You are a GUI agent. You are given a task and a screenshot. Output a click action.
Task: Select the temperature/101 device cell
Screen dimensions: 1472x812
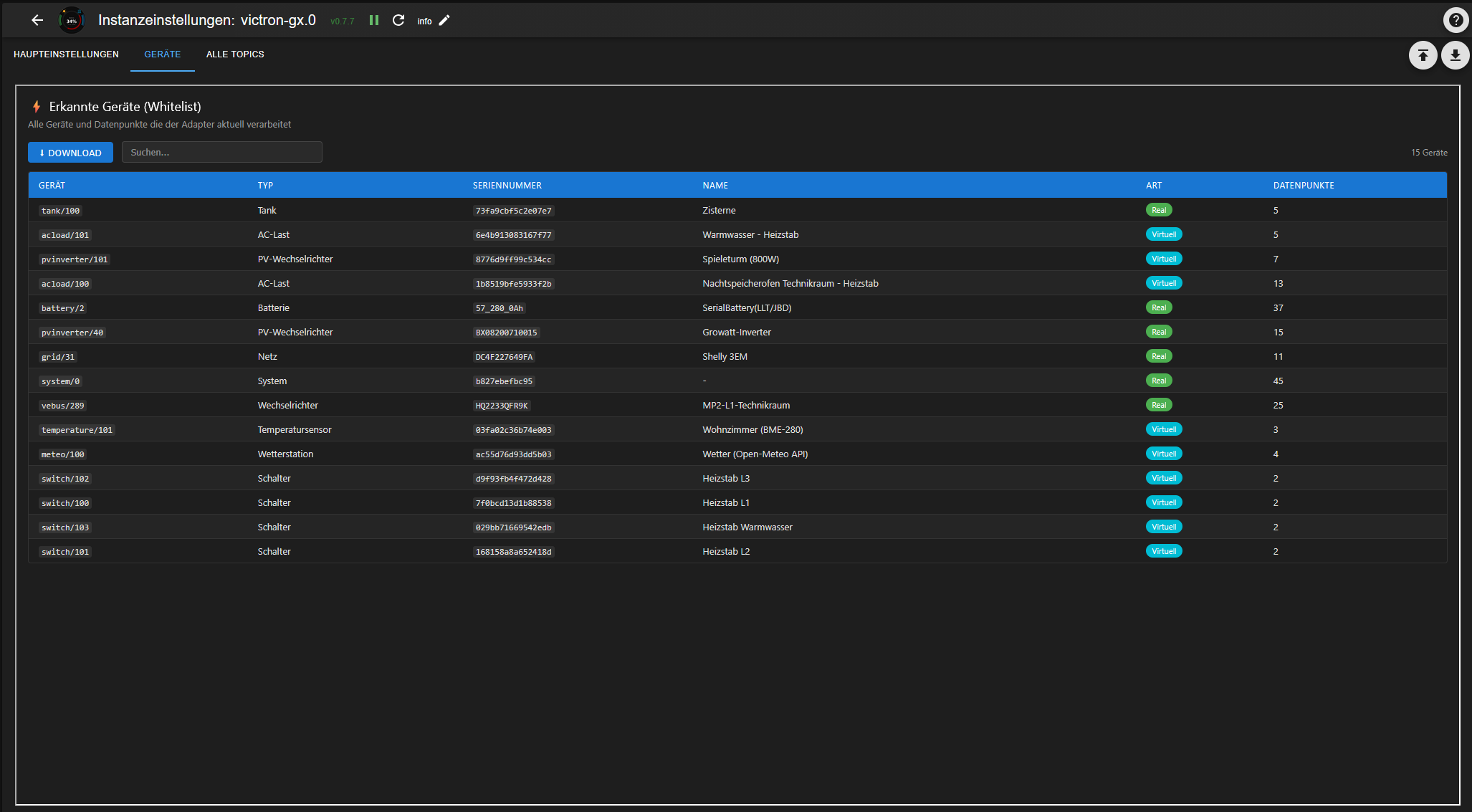click(77, 430)
